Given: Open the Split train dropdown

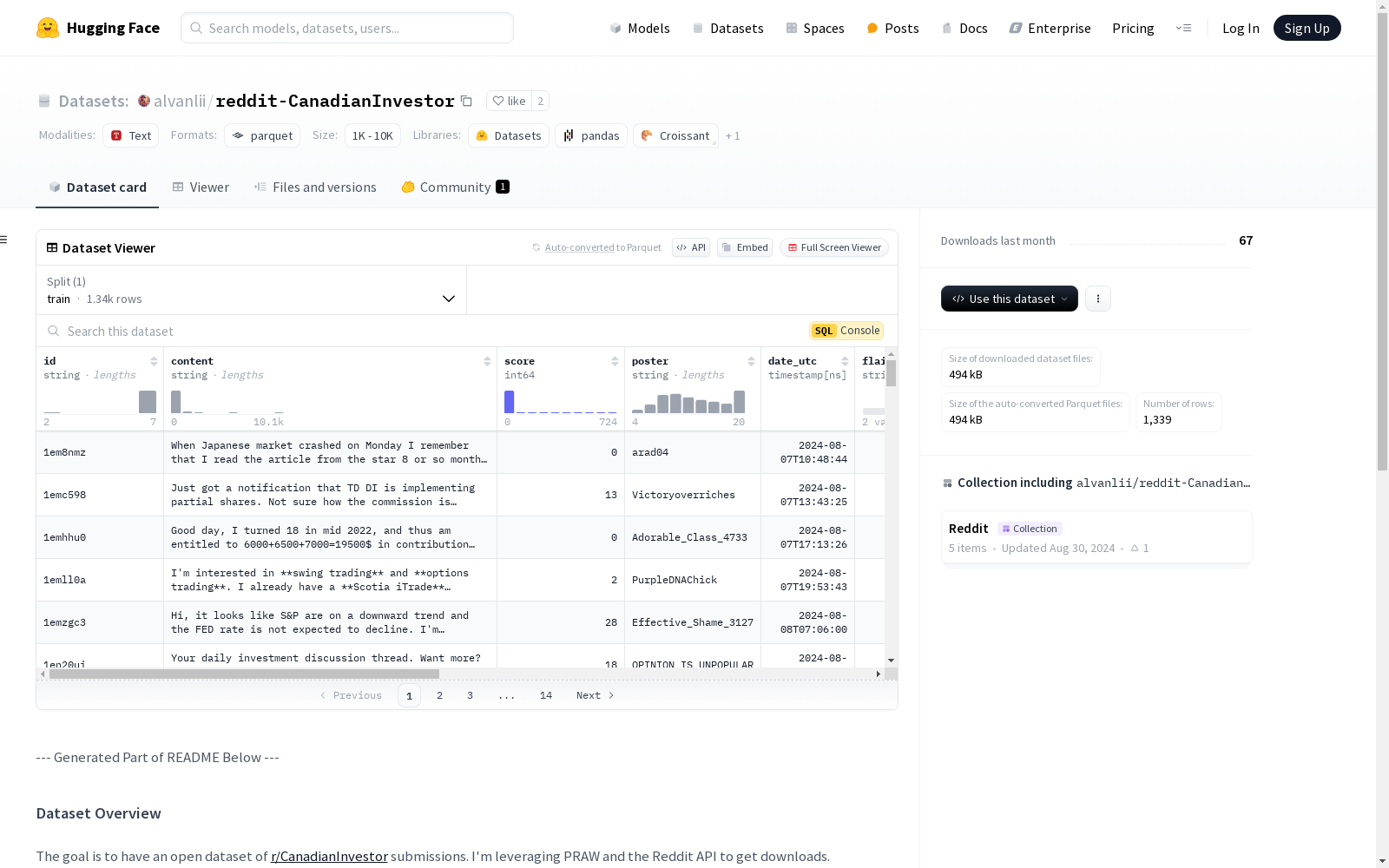Looking at the screenshot, I should pos(252,290).
